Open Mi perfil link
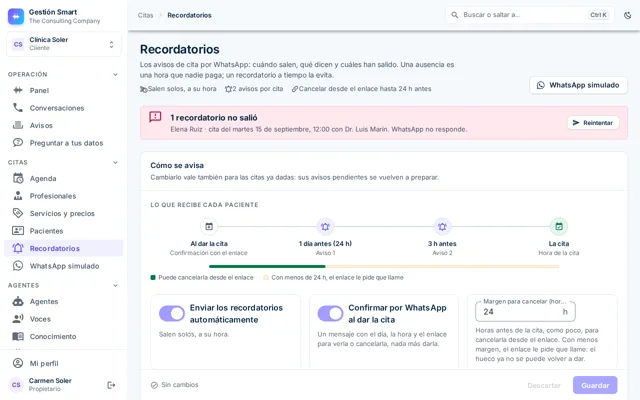The height and width of the screenshot is (400, 640). pos(63,363)
